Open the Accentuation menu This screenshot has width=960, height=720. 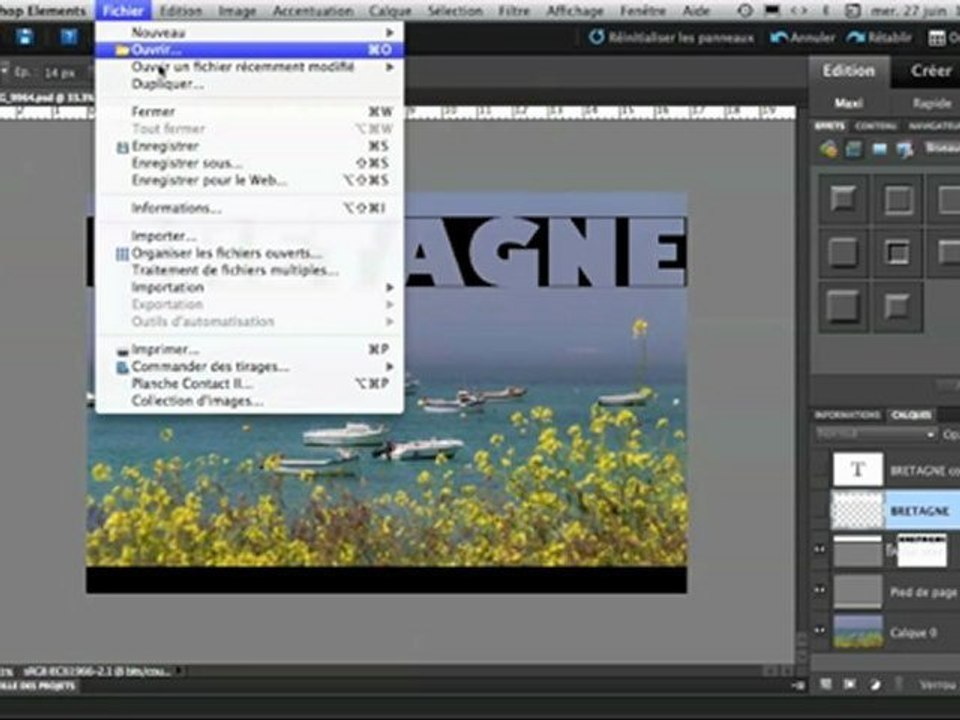click(313, 10)
